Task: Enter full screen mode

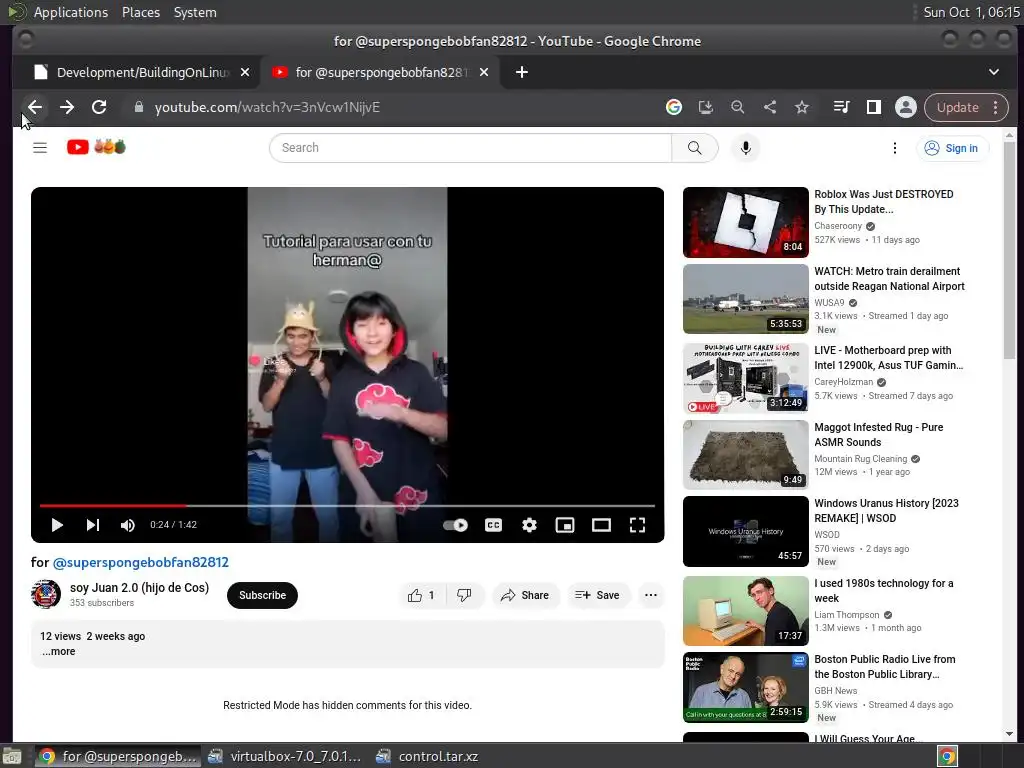Action: tap(637, 524)
